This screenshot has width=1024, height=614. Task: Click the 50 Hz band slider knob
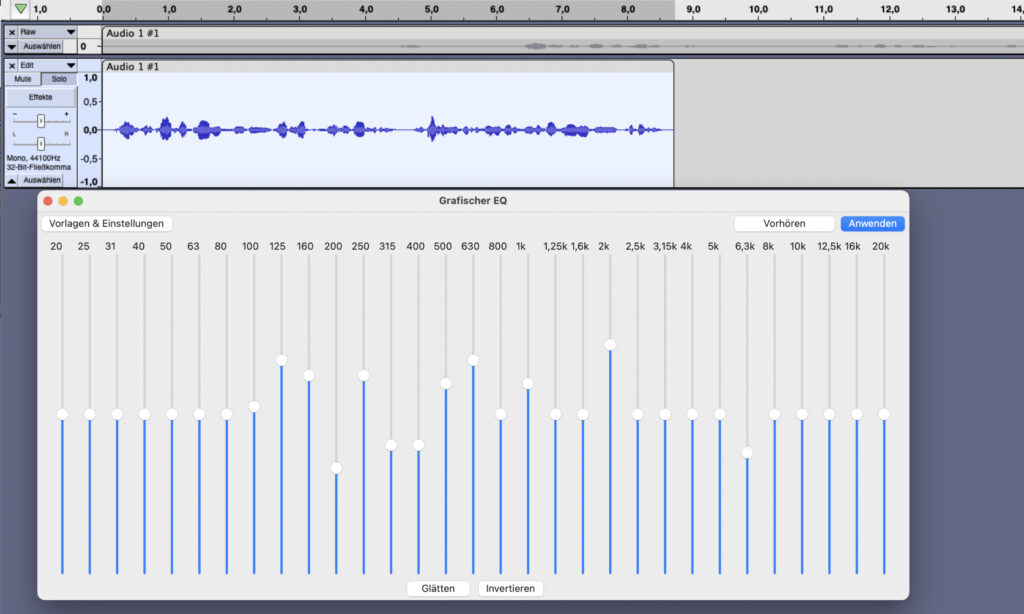(x=172, y=414)
